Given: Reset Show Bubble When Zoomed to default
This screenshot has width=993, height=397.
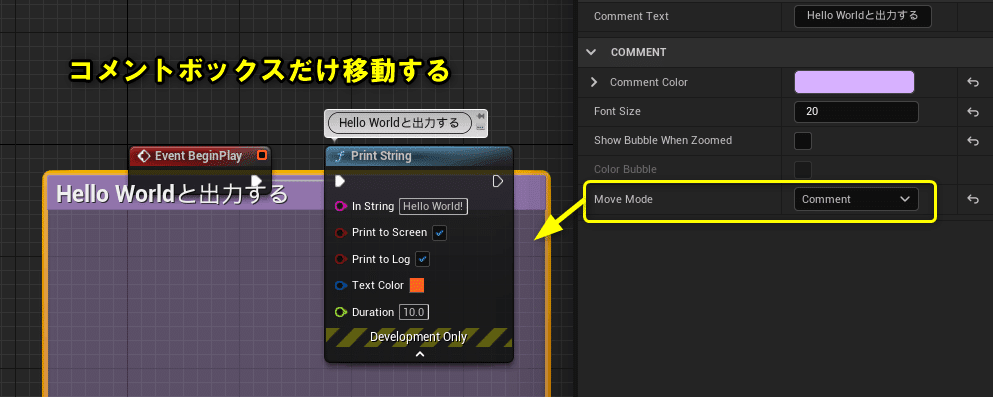Looking at the screenshot, I should click(x=973, y=141).
